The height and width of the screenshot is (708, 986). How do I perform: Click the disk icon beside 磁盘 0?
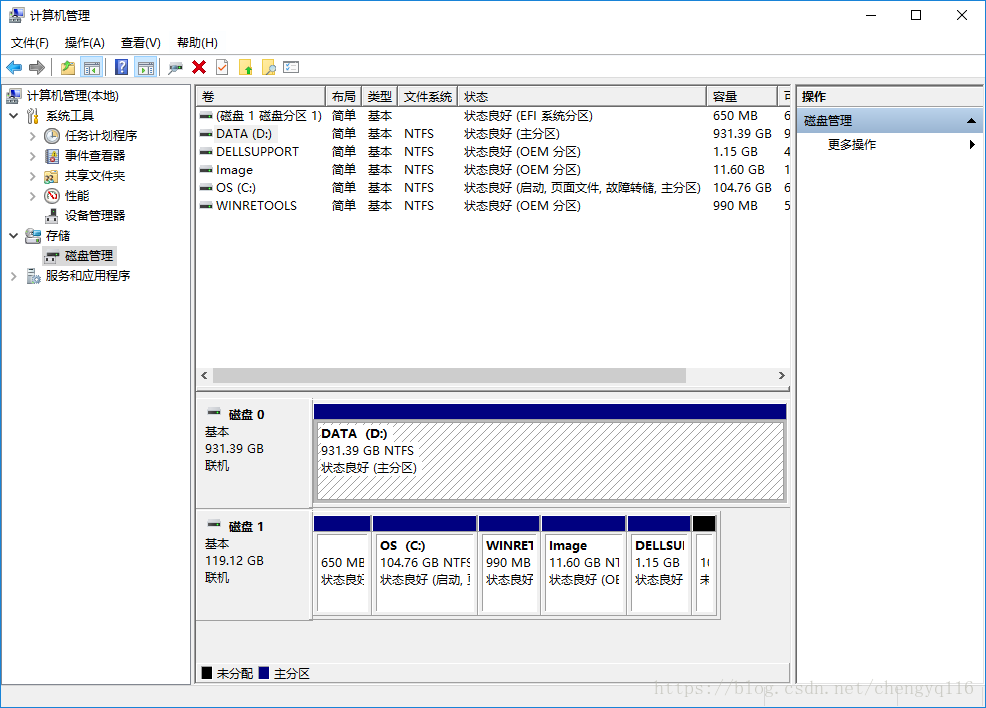click(214, 412)
